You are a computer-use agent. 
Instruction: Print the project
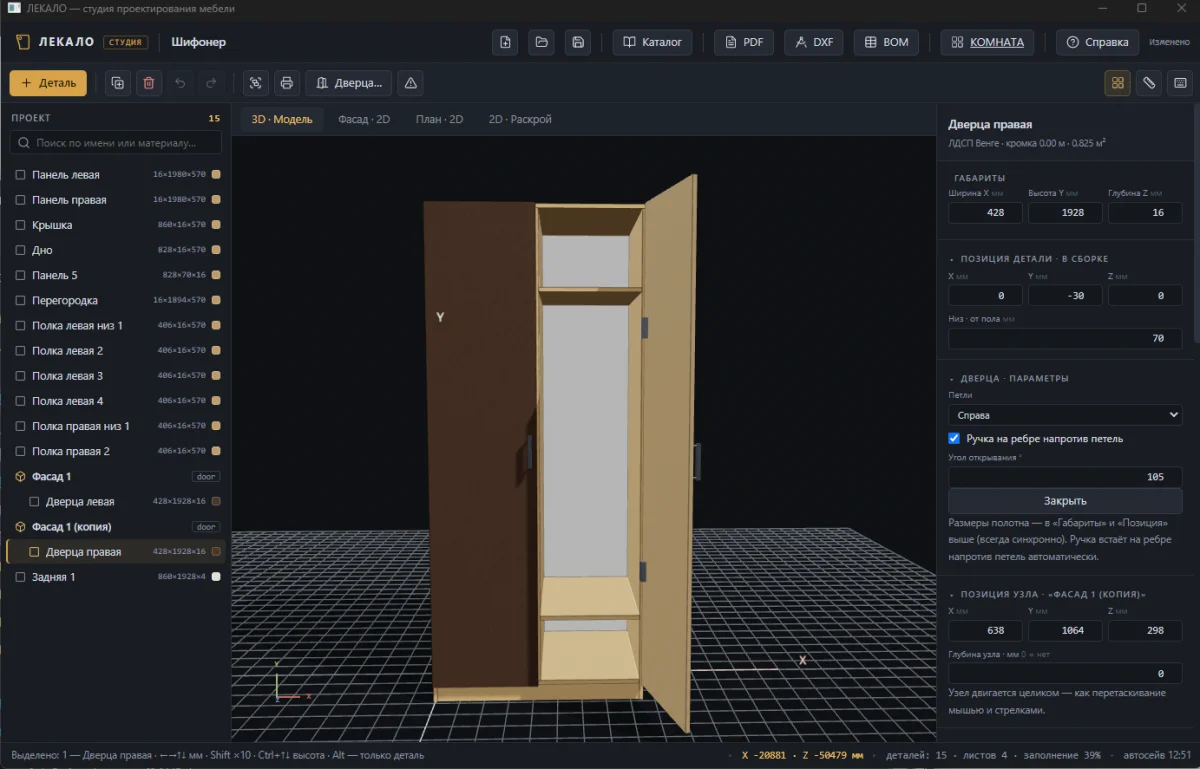click(287, 83)
